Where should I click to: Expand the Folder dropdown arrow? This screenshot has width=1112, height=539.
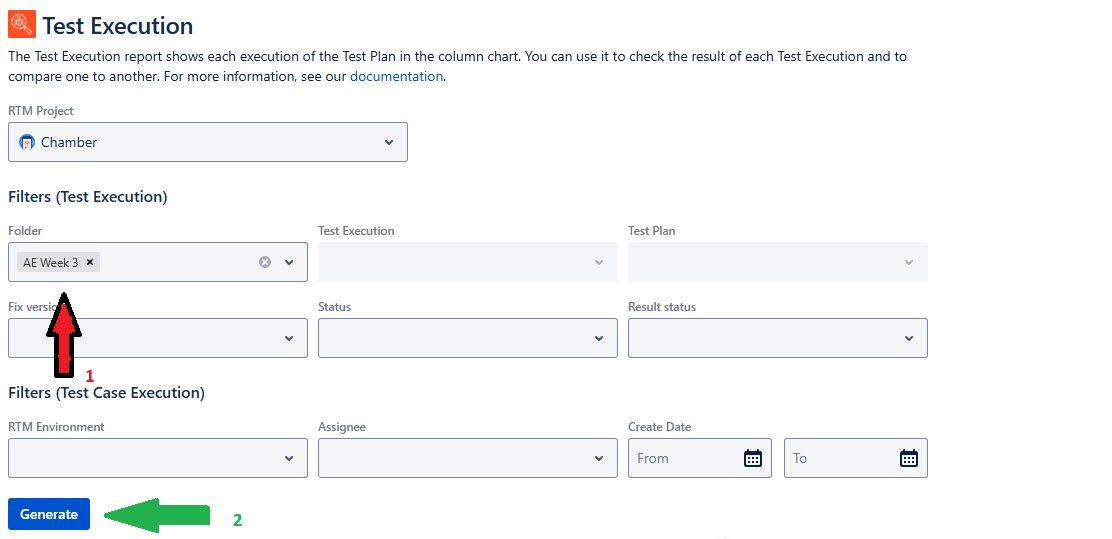click(x=289, y=262)
